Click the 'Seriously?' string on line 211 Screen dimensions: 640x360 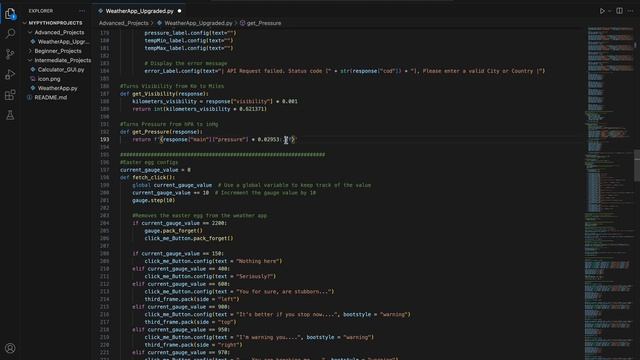coord(256,276)
